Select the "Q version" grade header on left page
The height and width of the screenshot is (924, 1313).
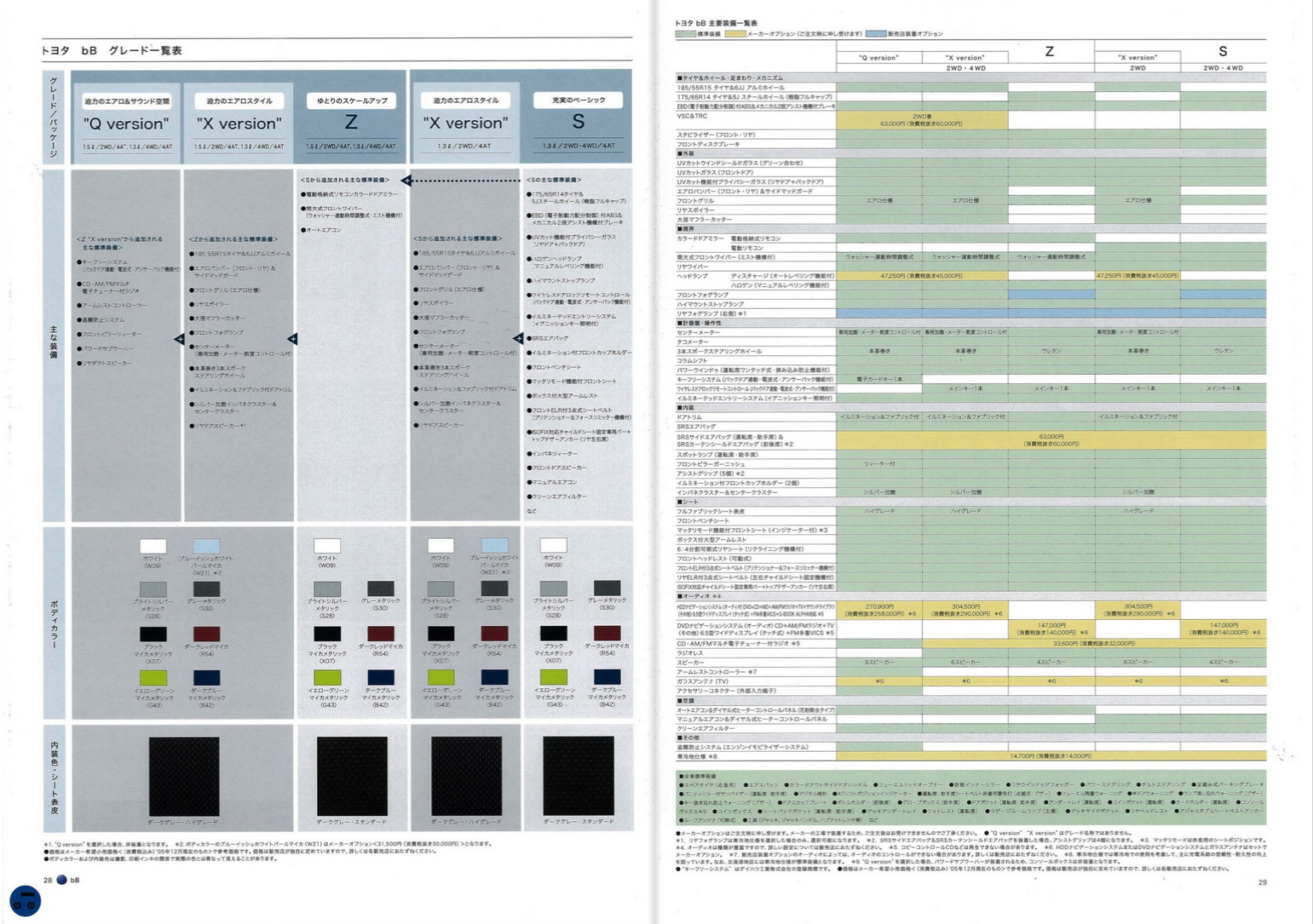[x=126, y=123]
